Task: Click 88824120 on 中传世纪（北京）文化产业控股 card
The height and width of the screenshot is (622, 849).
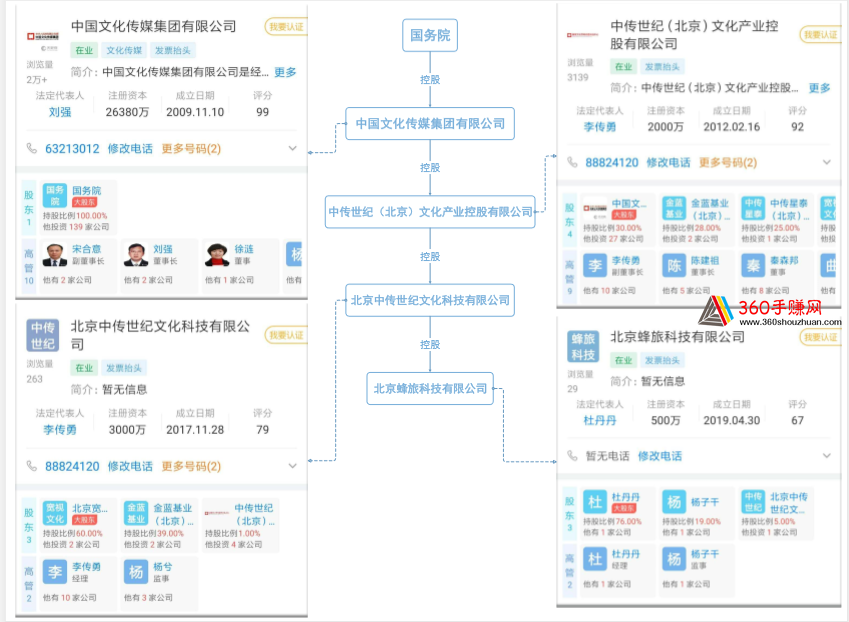Action: point(612,163)
